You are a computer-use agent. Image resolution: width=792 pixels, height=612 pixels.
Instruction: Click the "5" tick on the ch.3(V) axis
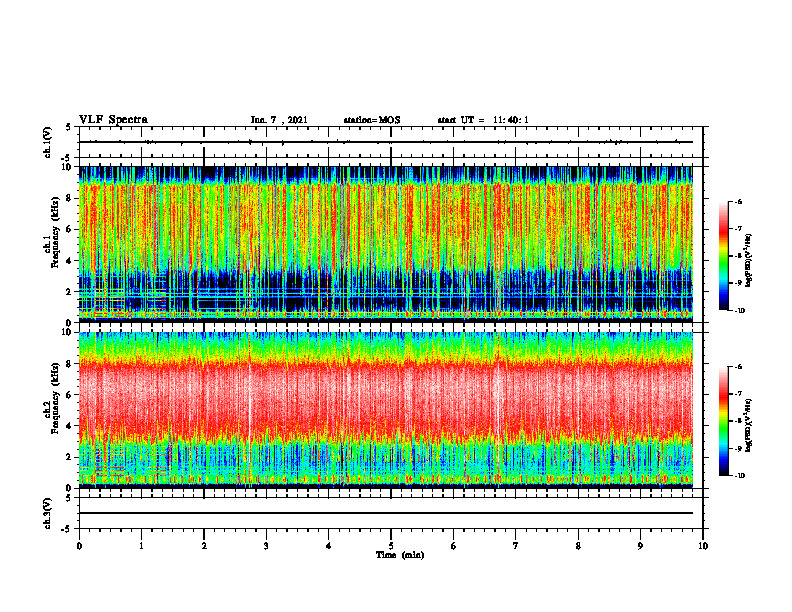69,498
